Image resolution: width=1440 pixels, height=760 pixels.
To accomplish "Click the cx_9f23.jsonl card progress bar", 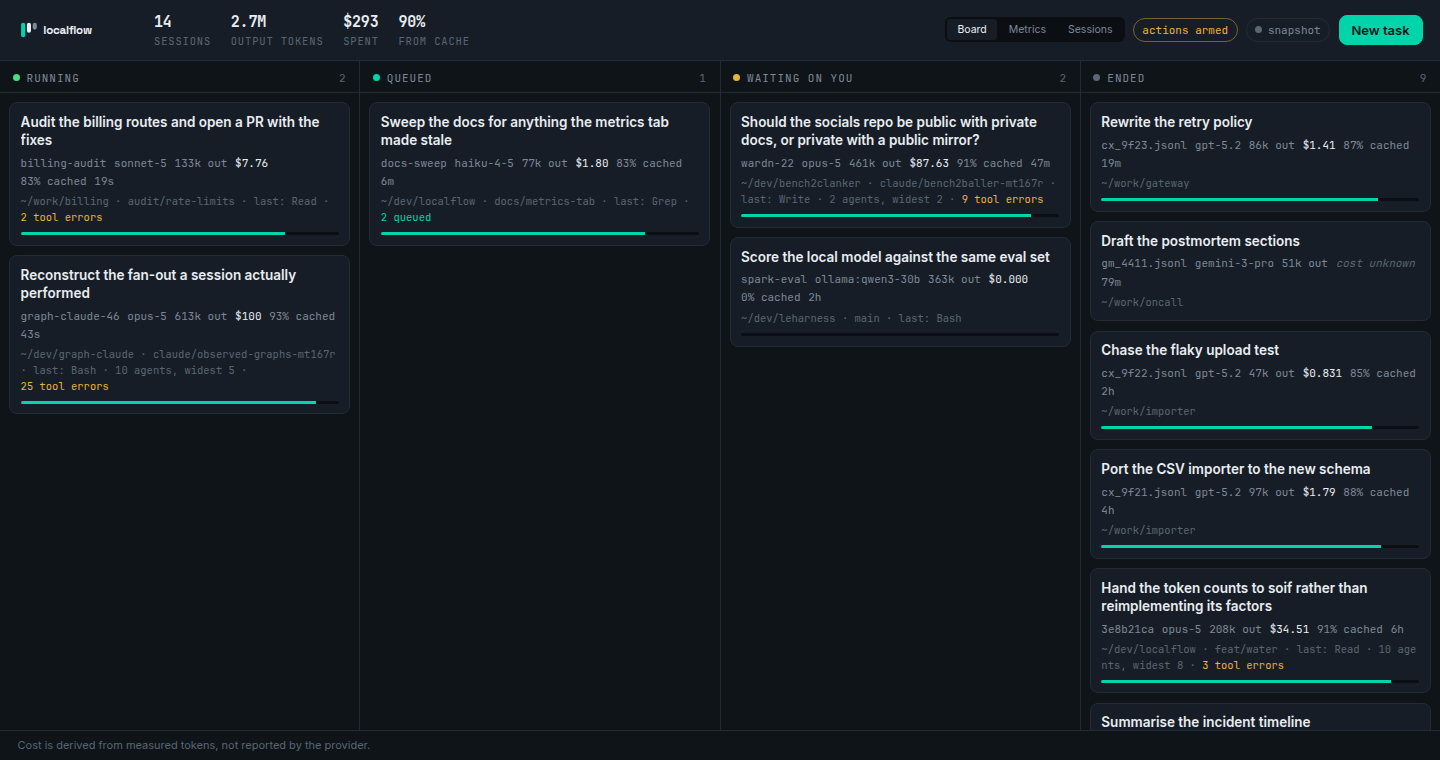I will click(x=1260, y=199).
